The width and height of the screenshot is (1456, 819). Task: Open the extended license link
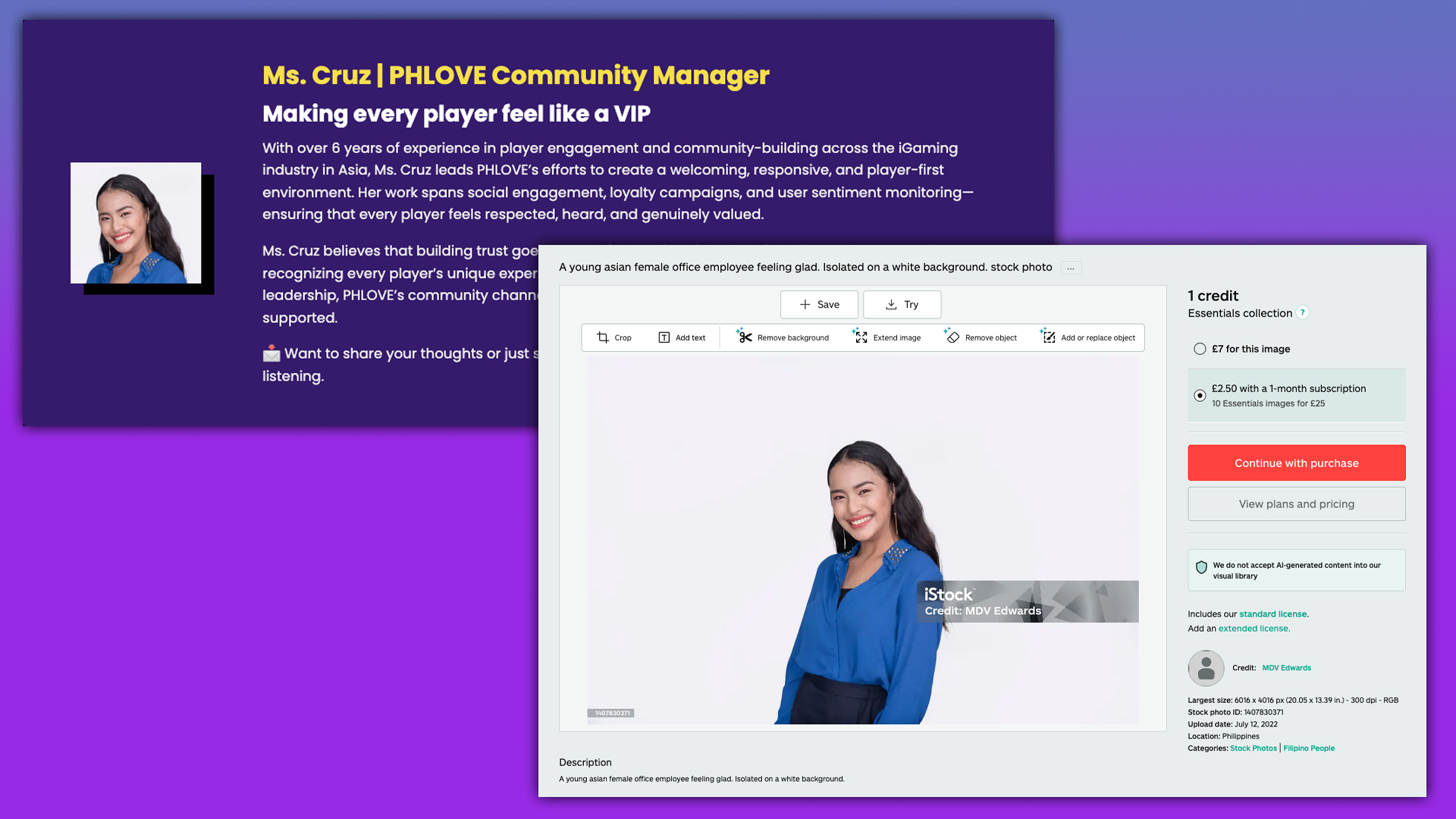pyautogui.click(x=1254, y=629)
